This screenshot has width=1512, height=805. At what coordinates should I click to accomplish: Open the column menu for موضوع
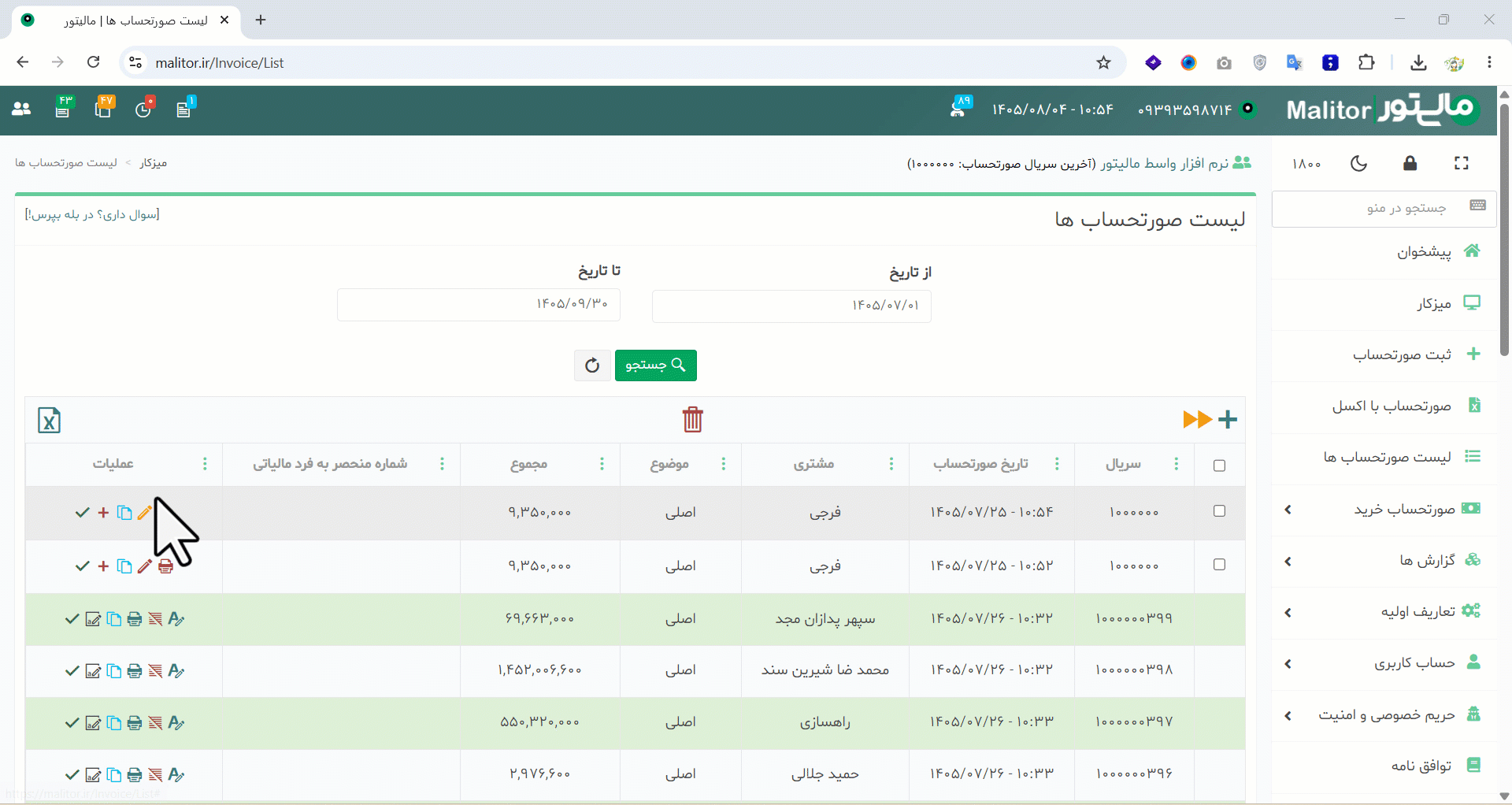click(x=724, y=465)
